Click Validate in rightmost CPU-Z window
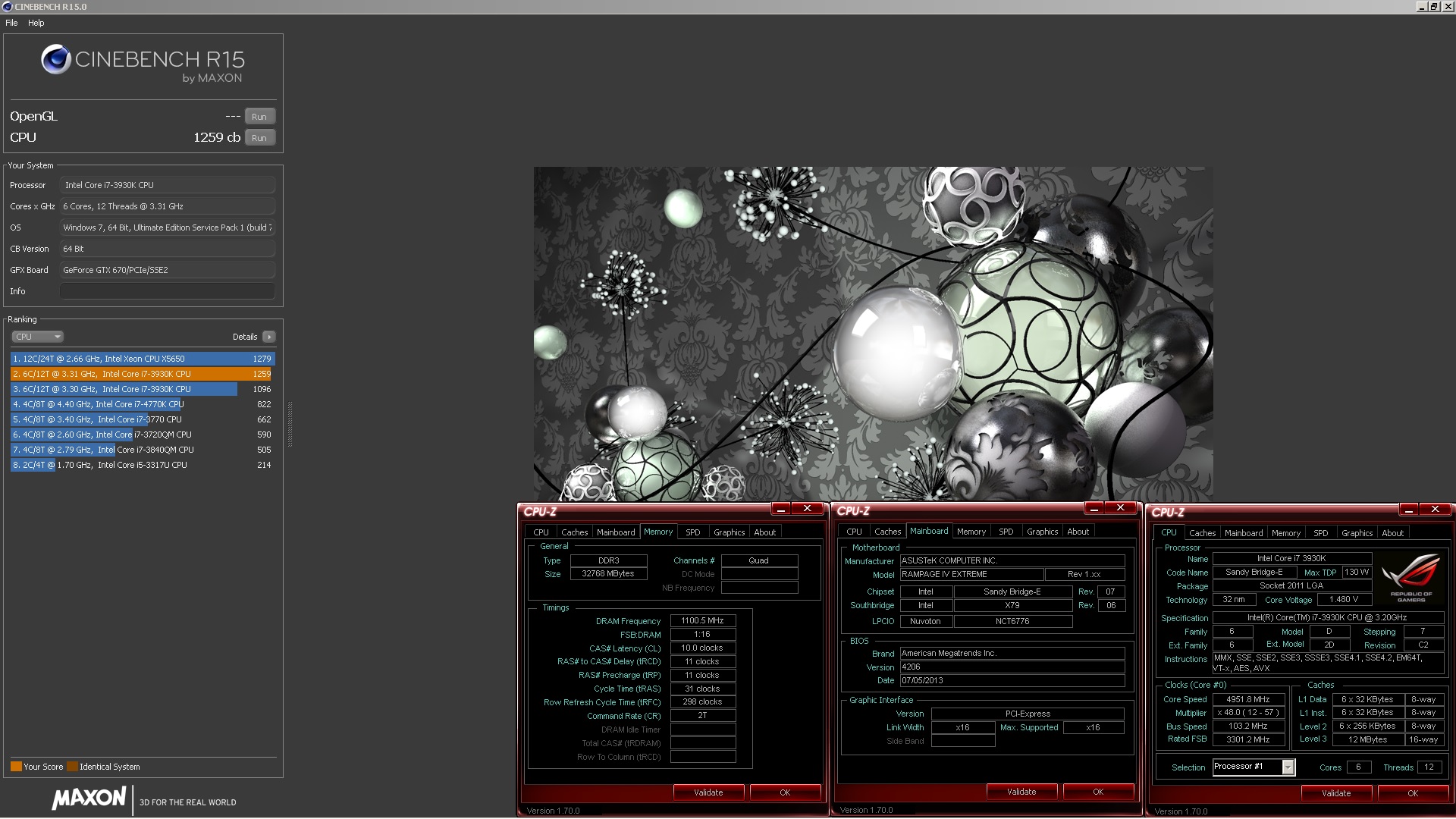The width and height of the screenshot is (1456, 819). [x=1336, y=793]
